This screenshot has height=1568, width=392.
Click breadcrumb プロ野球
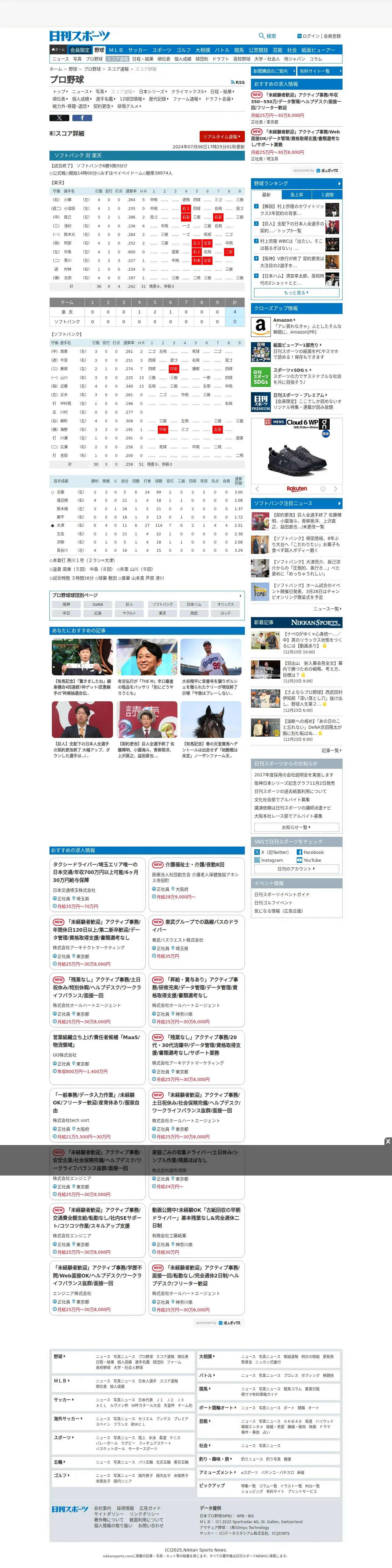93,69
